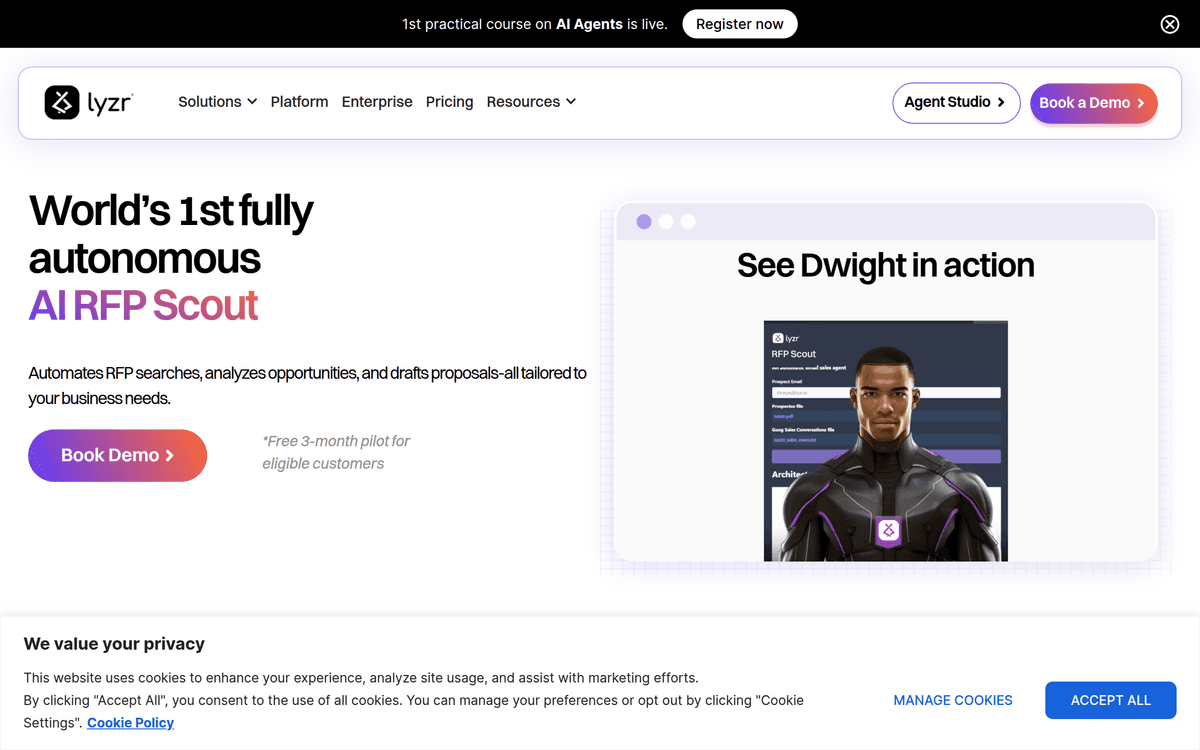1200x750 pixels.
Task: Click the arrow chevron on the Agent Studio button
Action: [x=1001, y=103]
